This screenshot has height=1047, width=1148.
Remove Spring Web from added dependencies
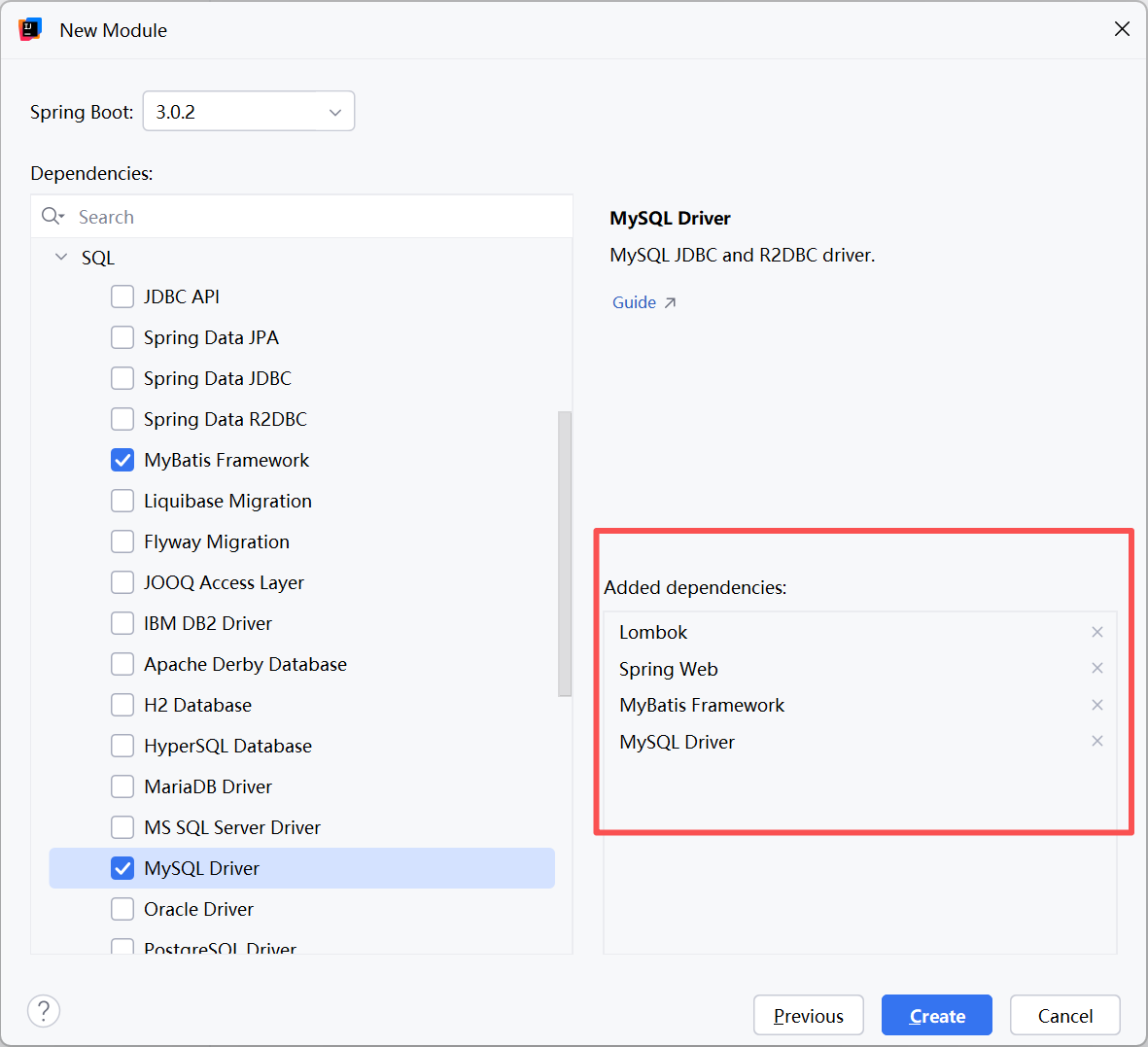pyautogui.click(x=1096, y=668)
